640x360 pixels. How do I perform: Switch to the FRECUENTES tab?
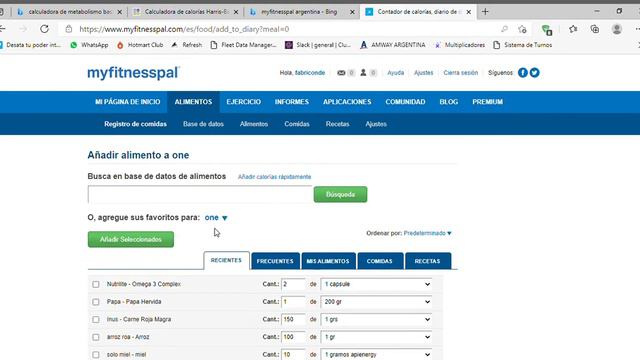275,261
